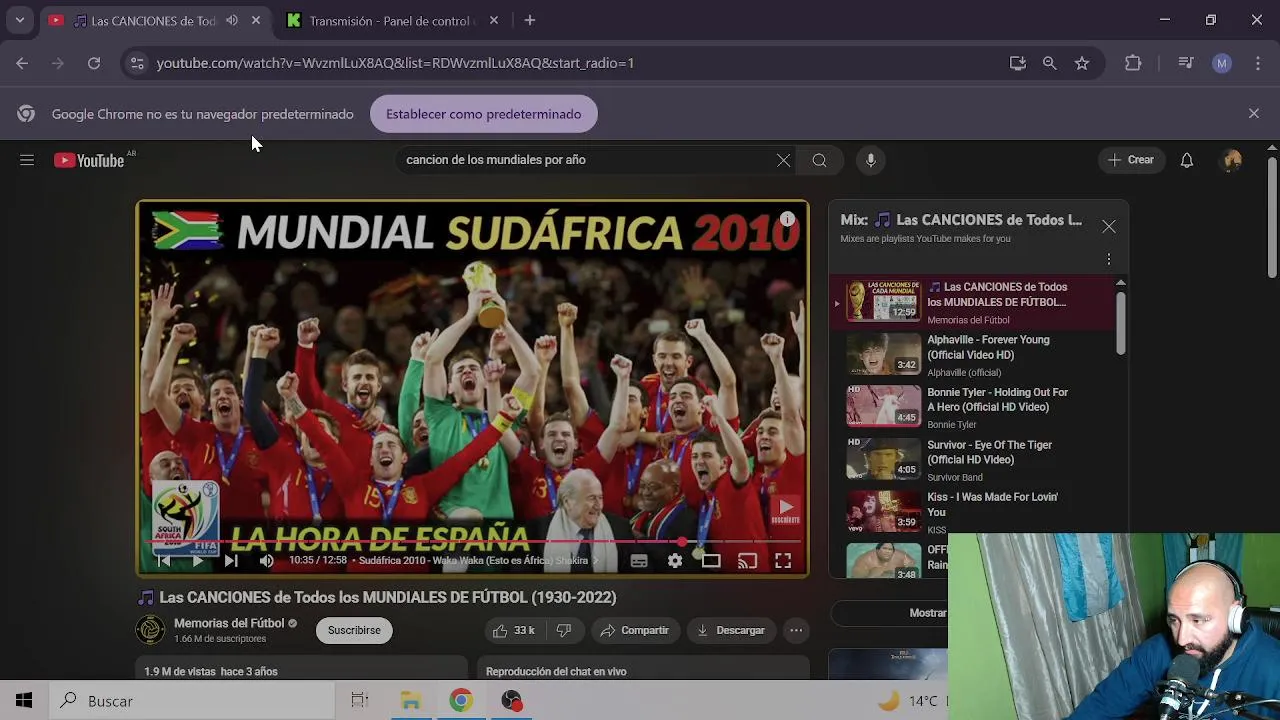Open chapter Sudáfrica 2010 - Waka Waka
The height and width of the screenshot is (720, 1280).
tap(473, 561)
